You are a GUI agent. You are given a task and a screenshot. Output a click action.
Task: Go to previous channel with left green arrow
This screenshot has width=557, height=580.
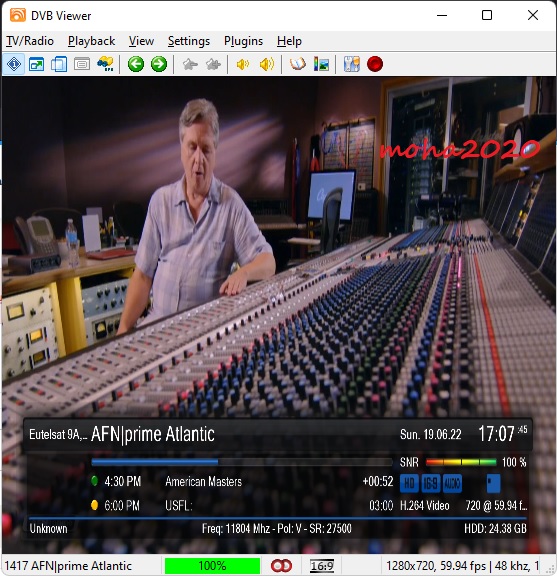(x=136, y=64)
